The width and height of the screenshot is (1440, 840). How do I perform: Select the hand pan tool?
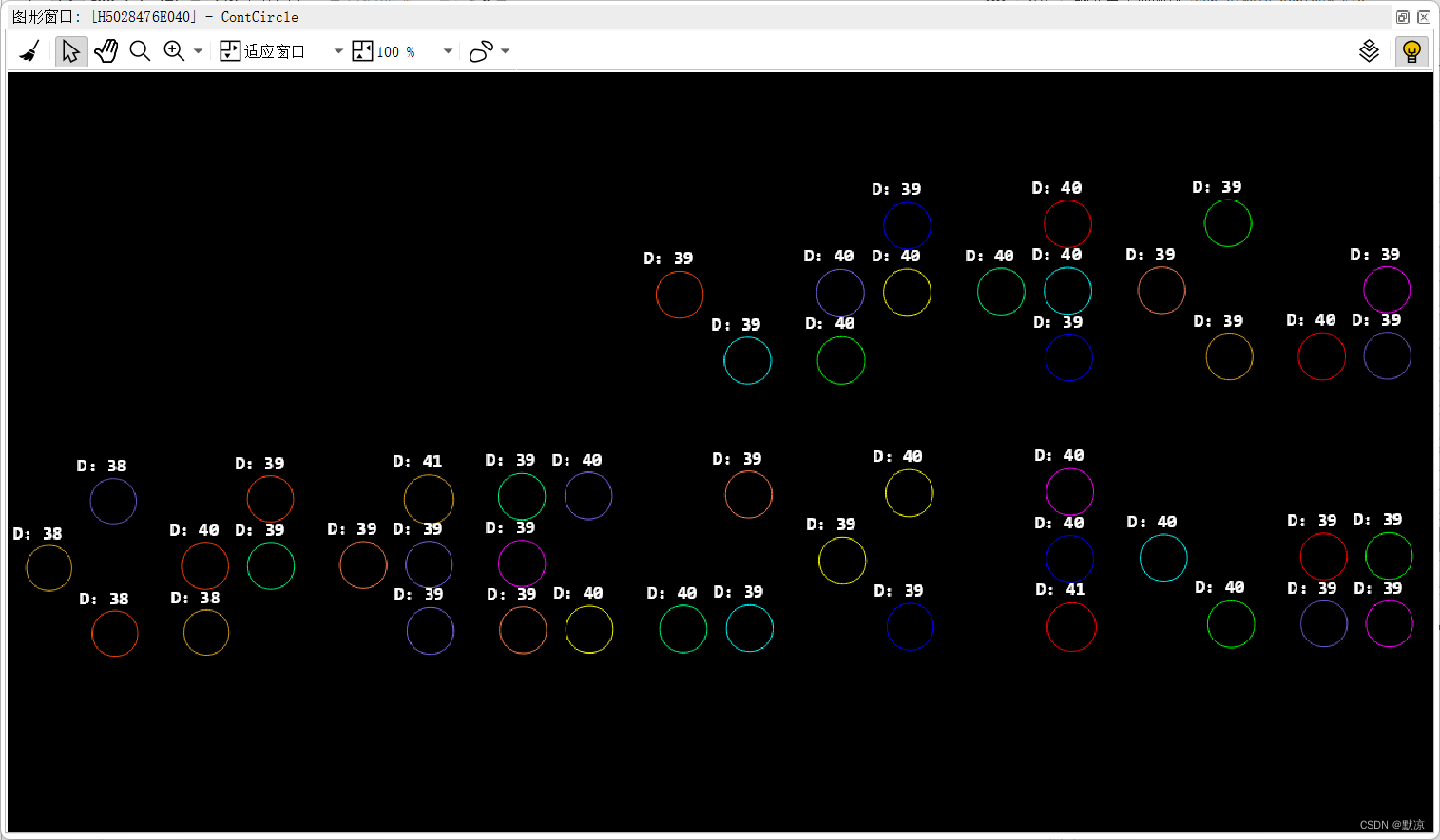pos(106,50)
